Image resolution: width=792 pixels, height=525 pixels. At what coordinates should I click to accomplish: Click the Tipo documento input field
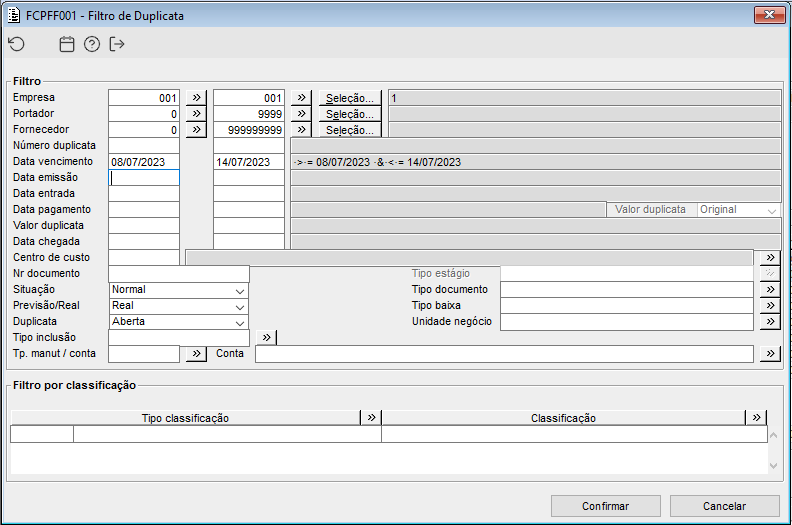tap(627, 290)
